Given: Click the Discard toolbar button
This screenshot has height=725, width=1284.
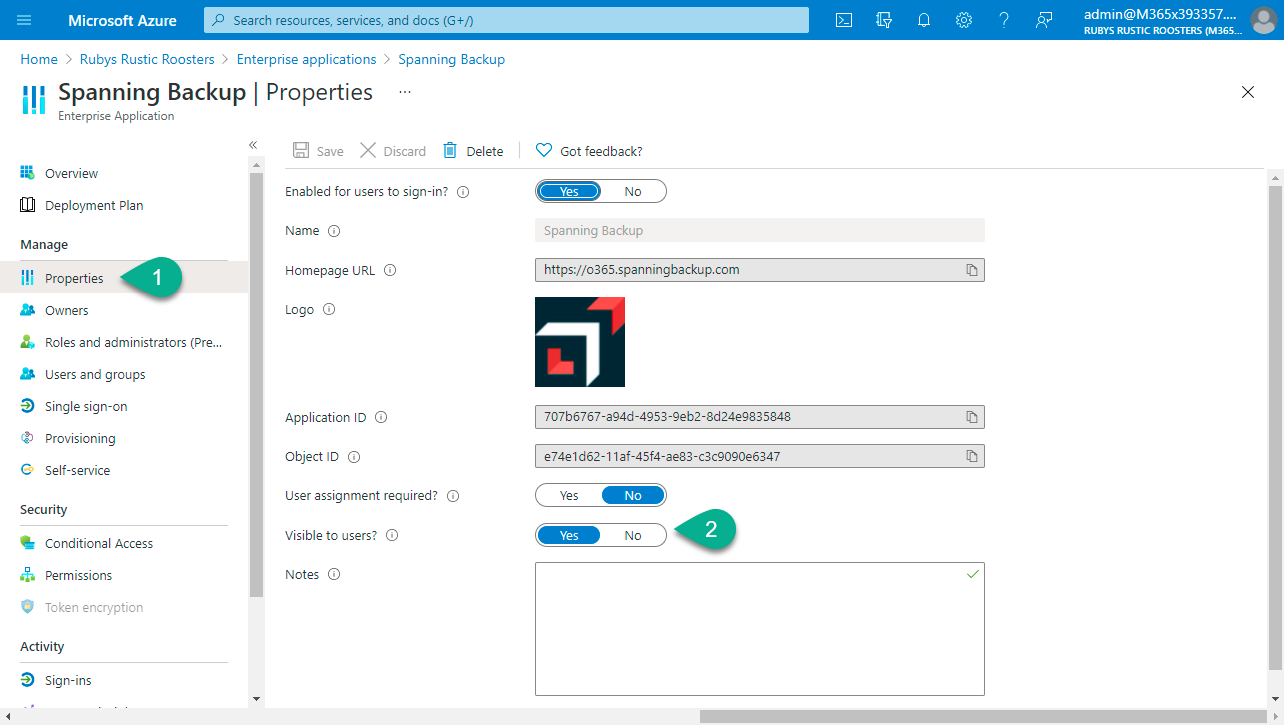Looking at the screenshot, I should coord(393,151).
